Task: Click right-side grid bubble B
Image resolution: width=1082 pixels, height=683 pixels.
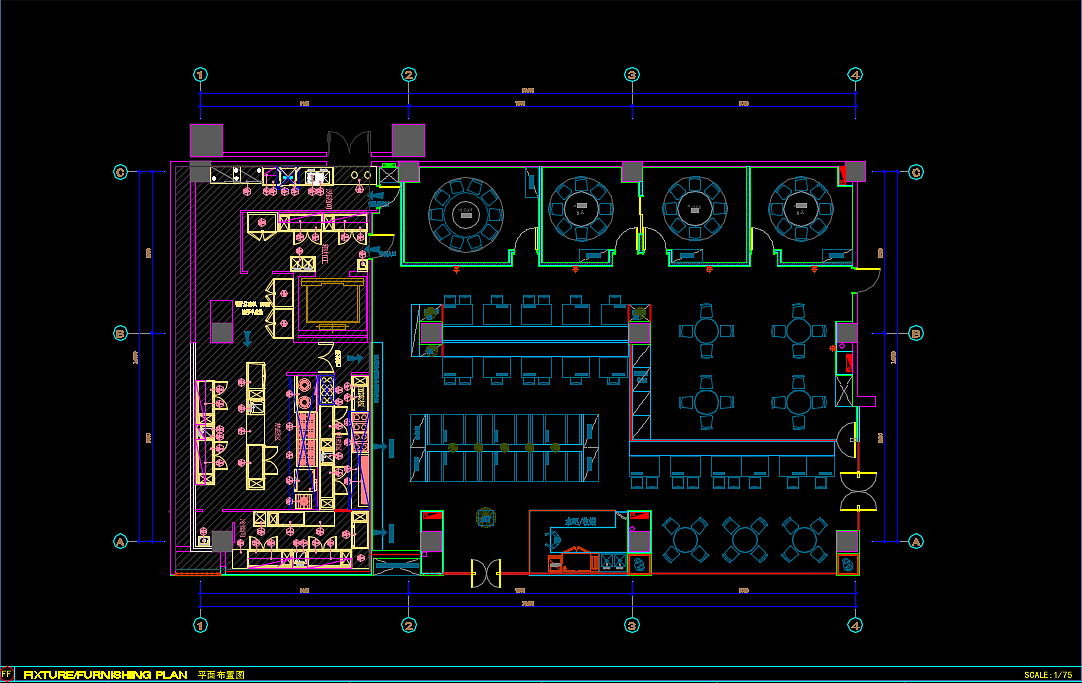Action: (x=916, y=333)
